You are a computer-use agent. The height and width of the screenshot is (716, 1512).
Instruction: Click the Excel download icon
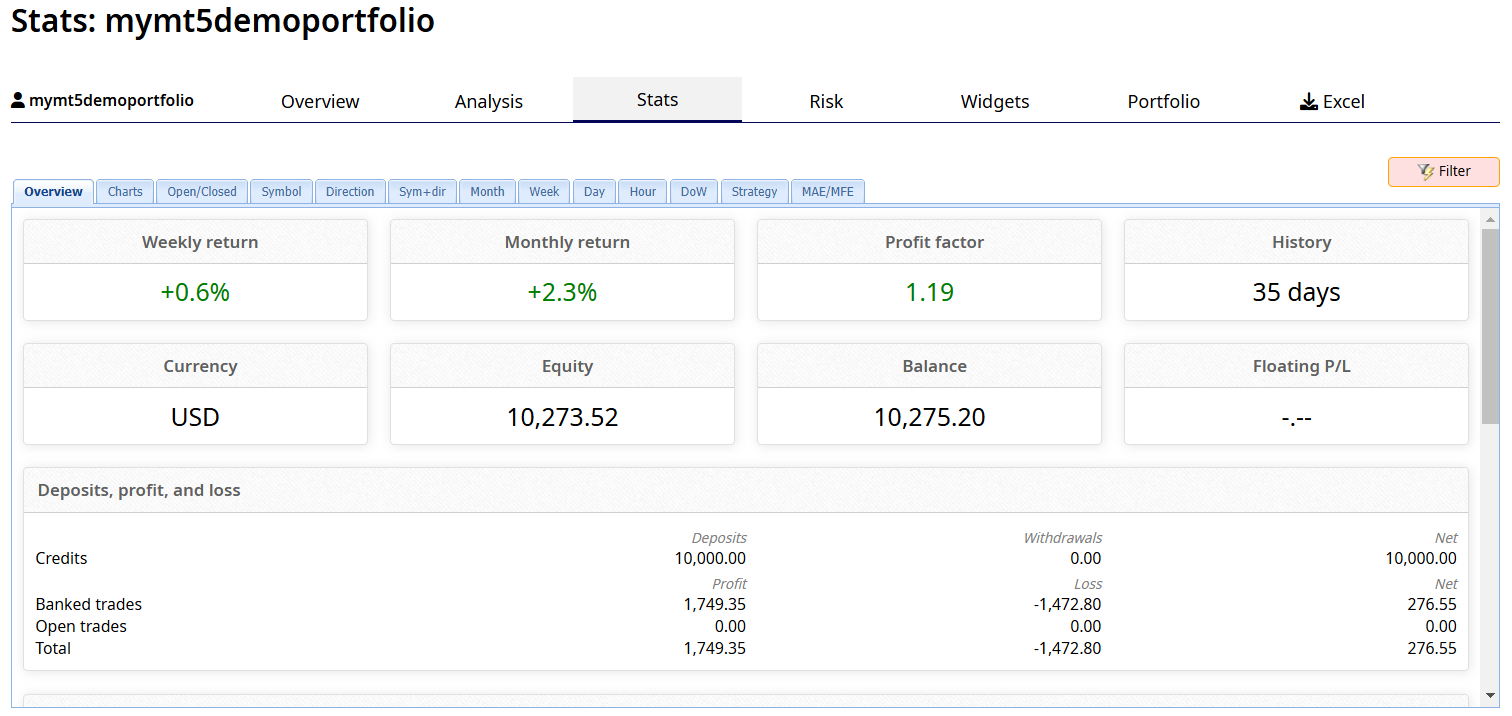pos(1309,101)
